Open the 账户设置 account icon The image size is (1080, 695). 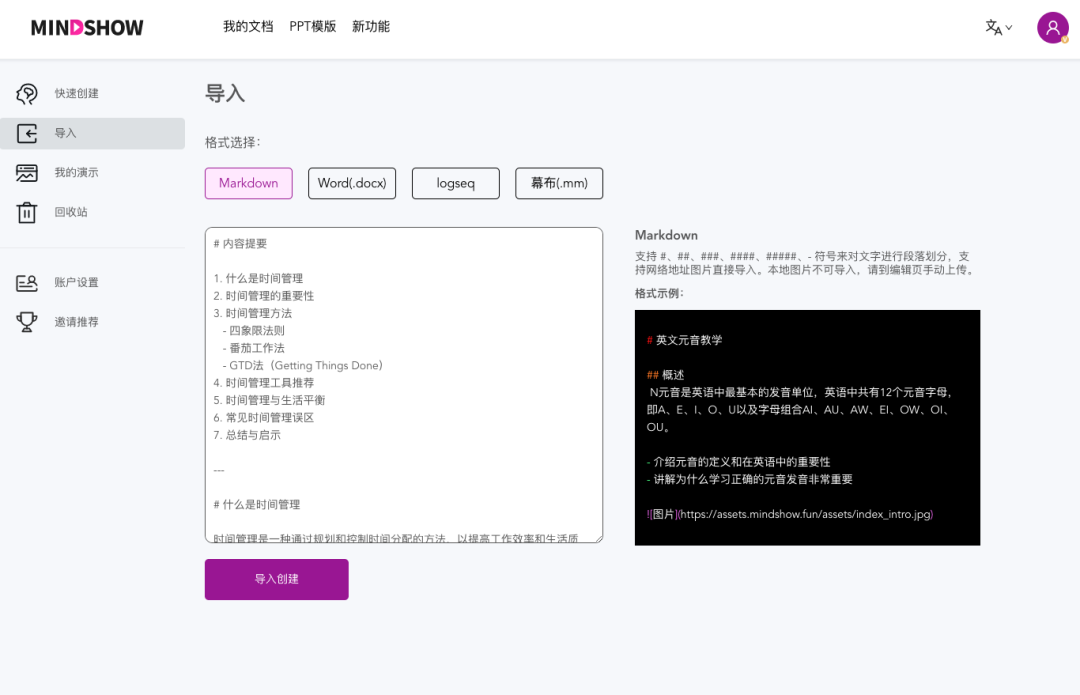[x=27, y=282]
